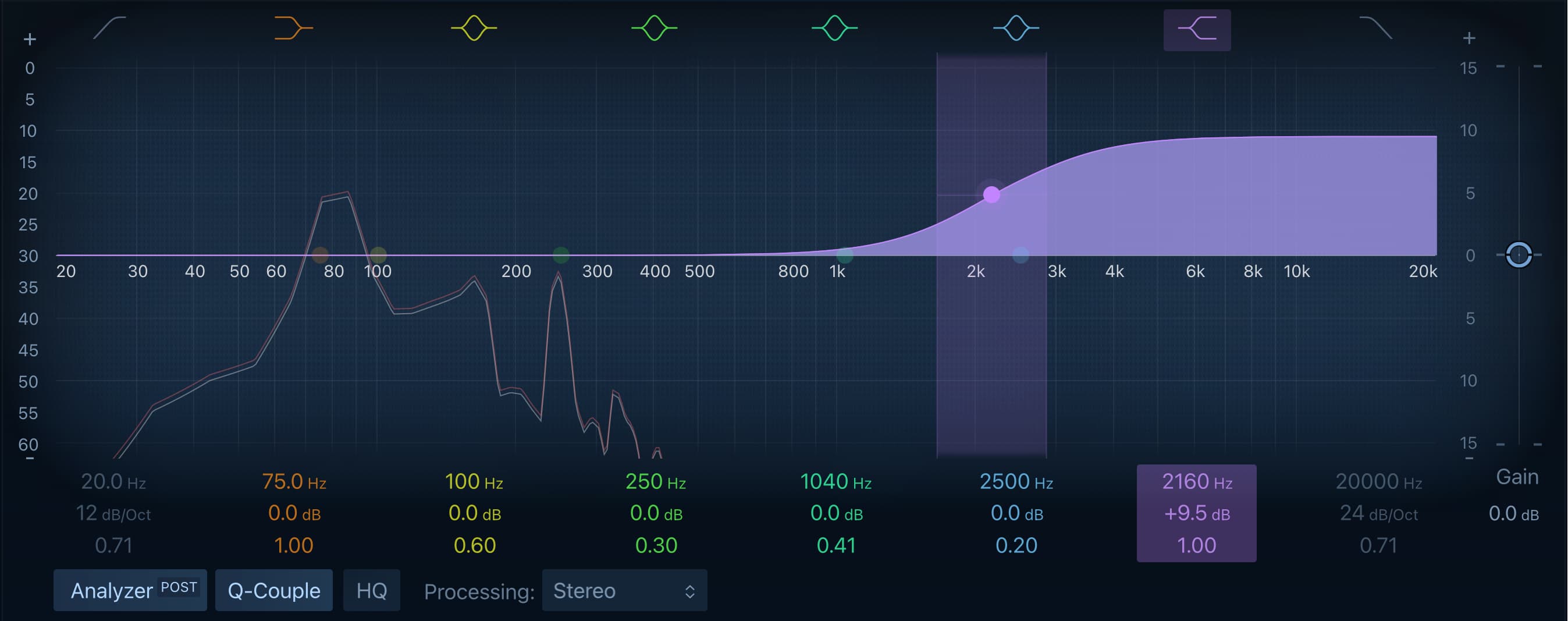Click the 0.60 Q value

click(474, 545)
